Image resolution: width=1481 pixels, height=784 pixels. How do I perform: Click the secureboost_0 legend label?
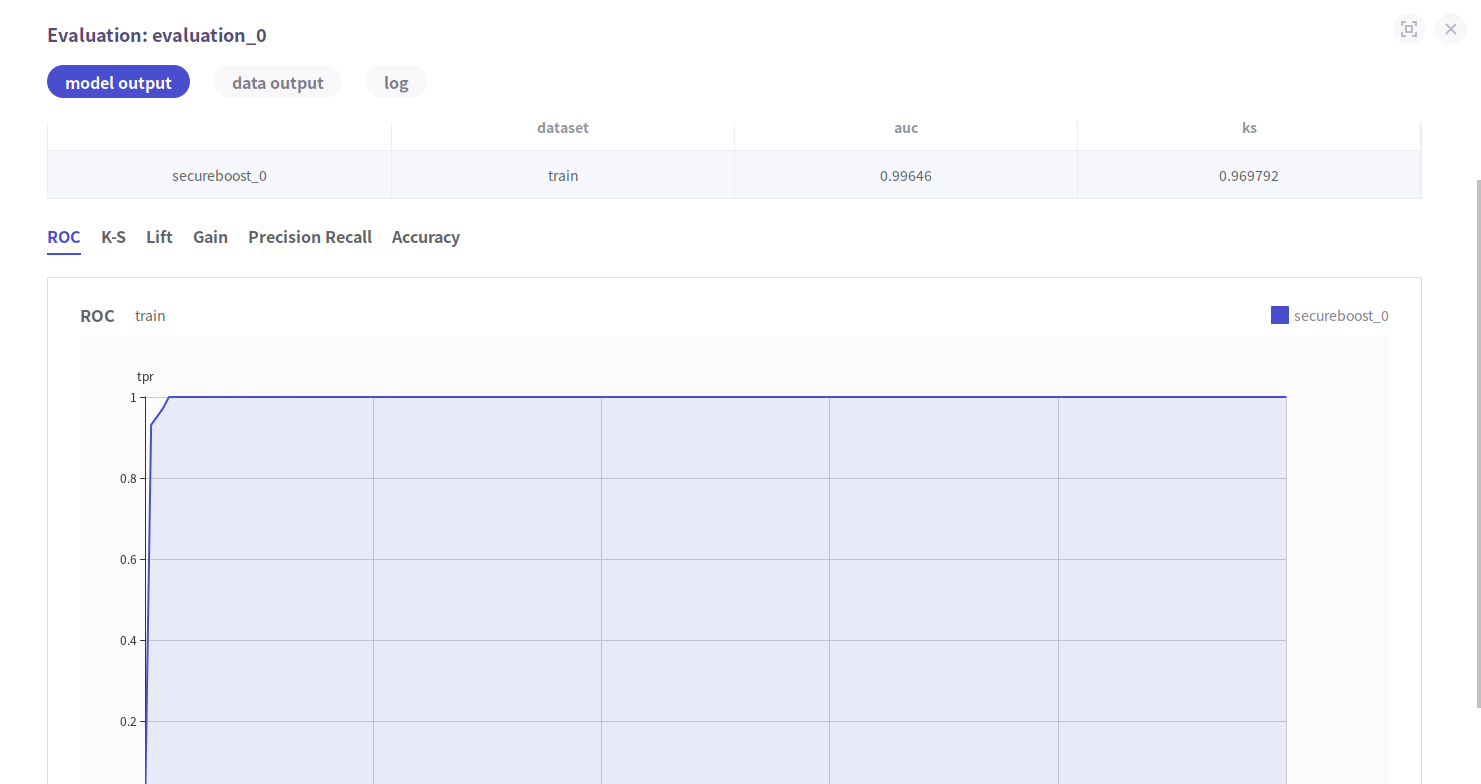[1341, 316]
